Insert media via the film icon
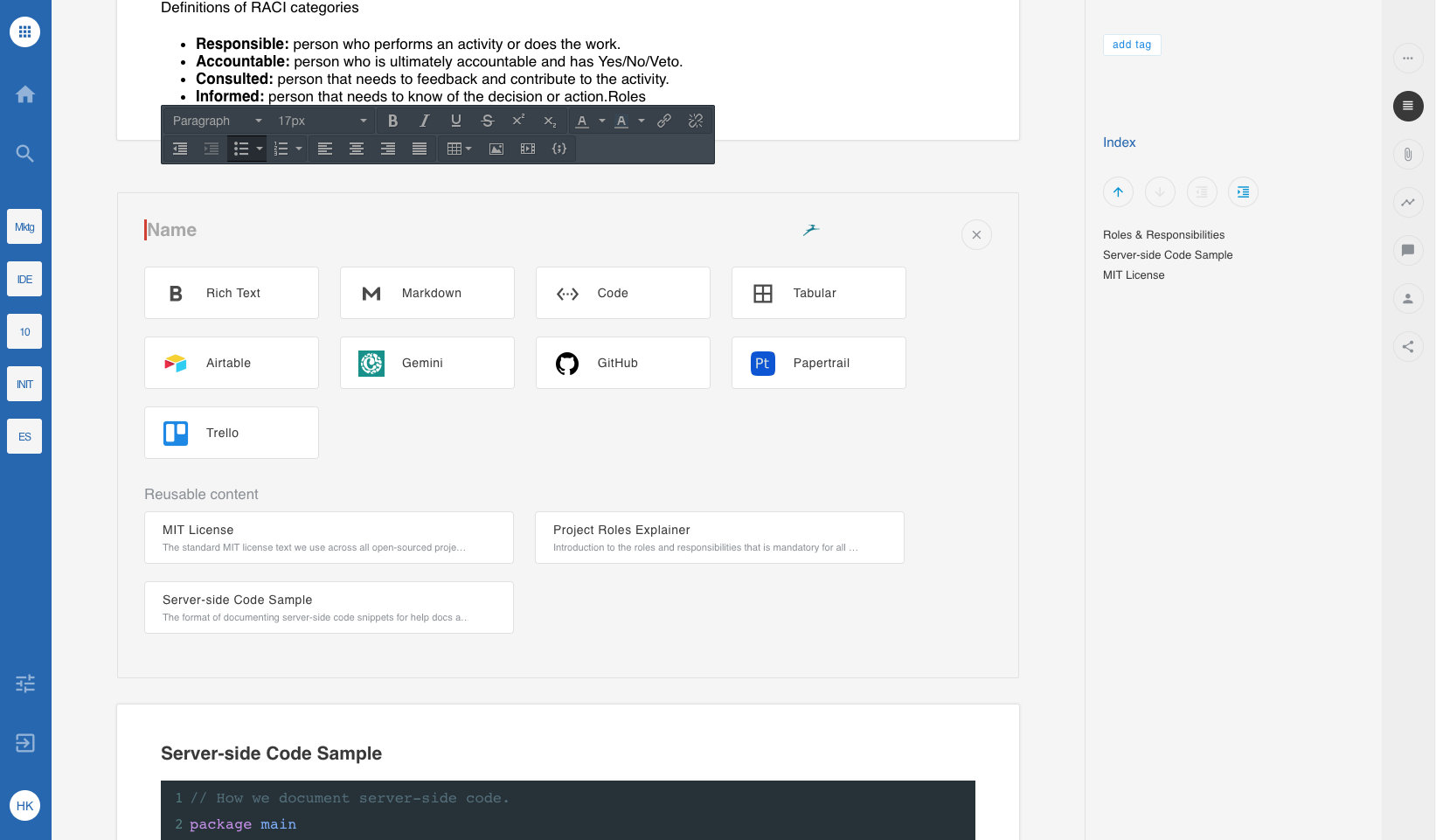1436x840 pixels. point(528,149)
